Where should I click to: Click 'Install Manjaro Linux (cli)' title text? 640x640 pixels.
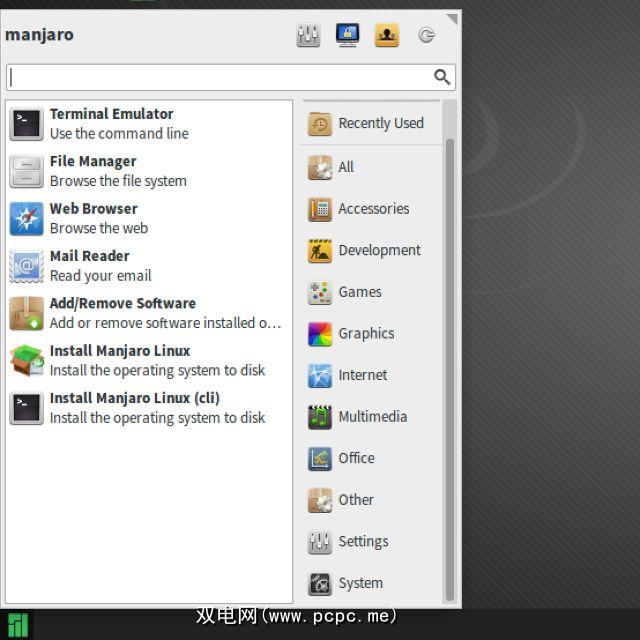pos(135,398)
